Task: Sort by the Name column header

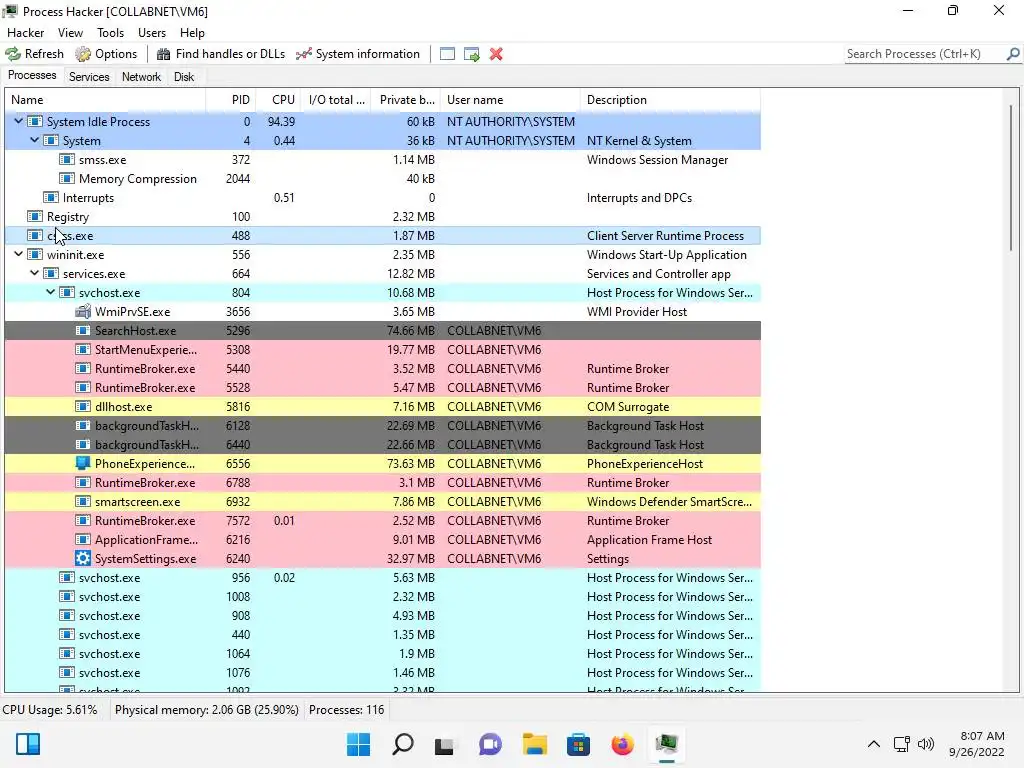Action: [x=106, y=100]
